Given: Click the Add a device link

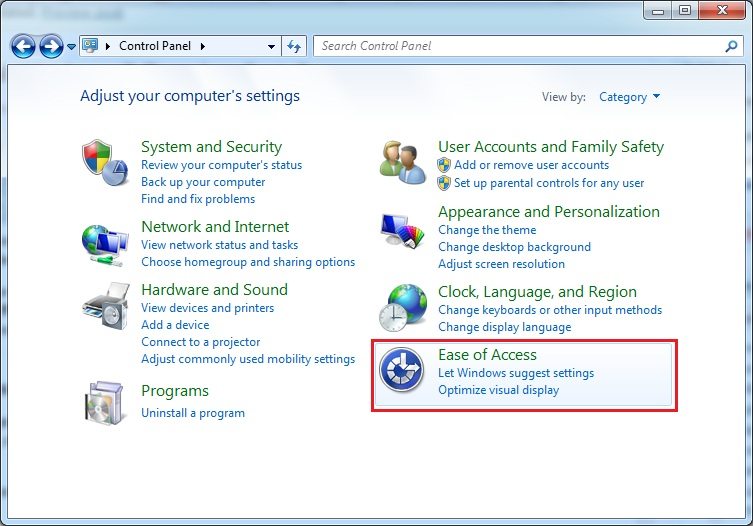Looking at the screenshot, I should click(175, 325).
